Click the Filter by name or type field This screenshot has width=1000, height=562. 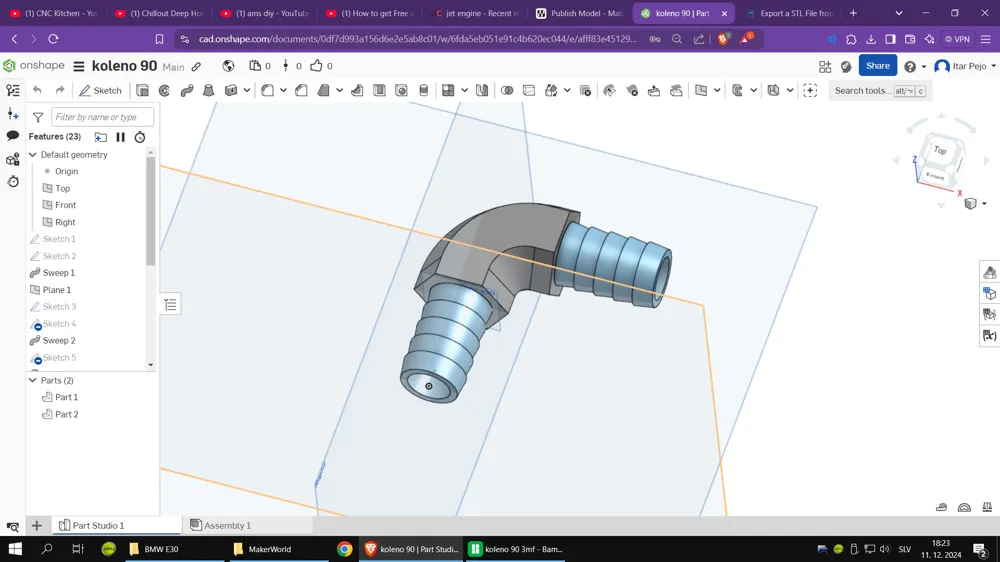[101, 117]
